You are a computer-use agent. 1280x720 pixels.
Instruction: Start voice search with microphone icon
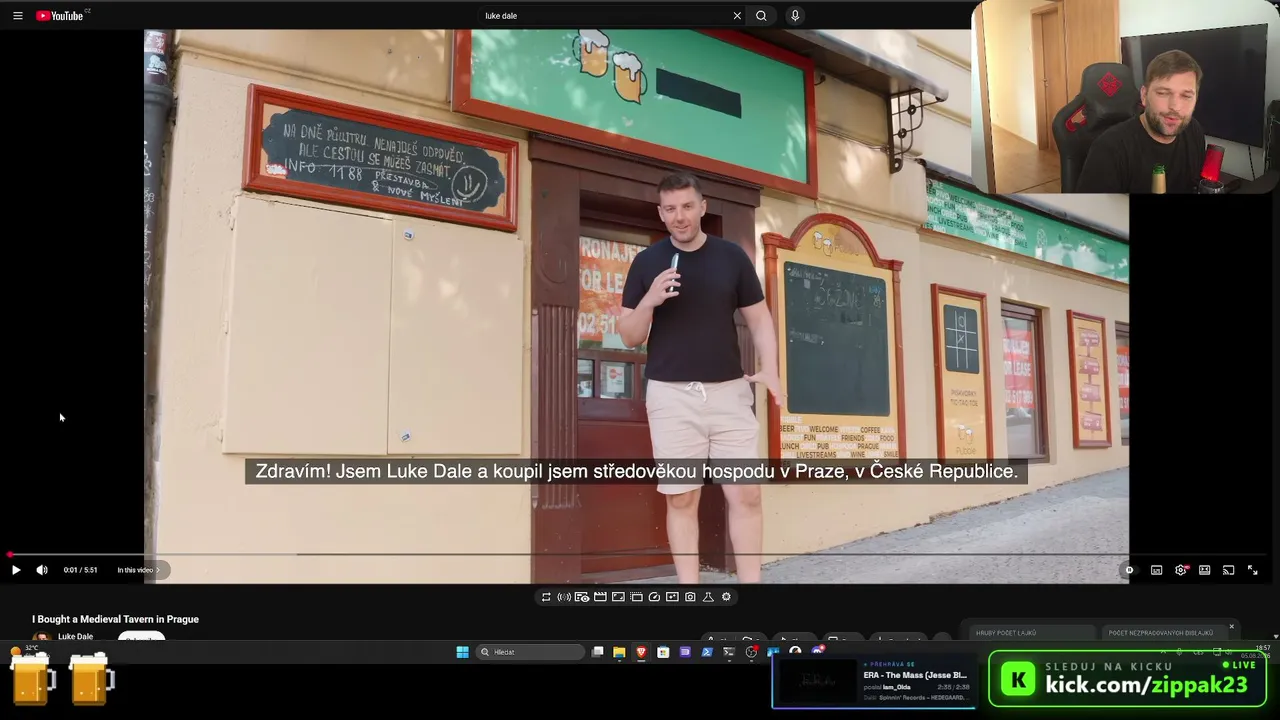[x=795, y=16]
